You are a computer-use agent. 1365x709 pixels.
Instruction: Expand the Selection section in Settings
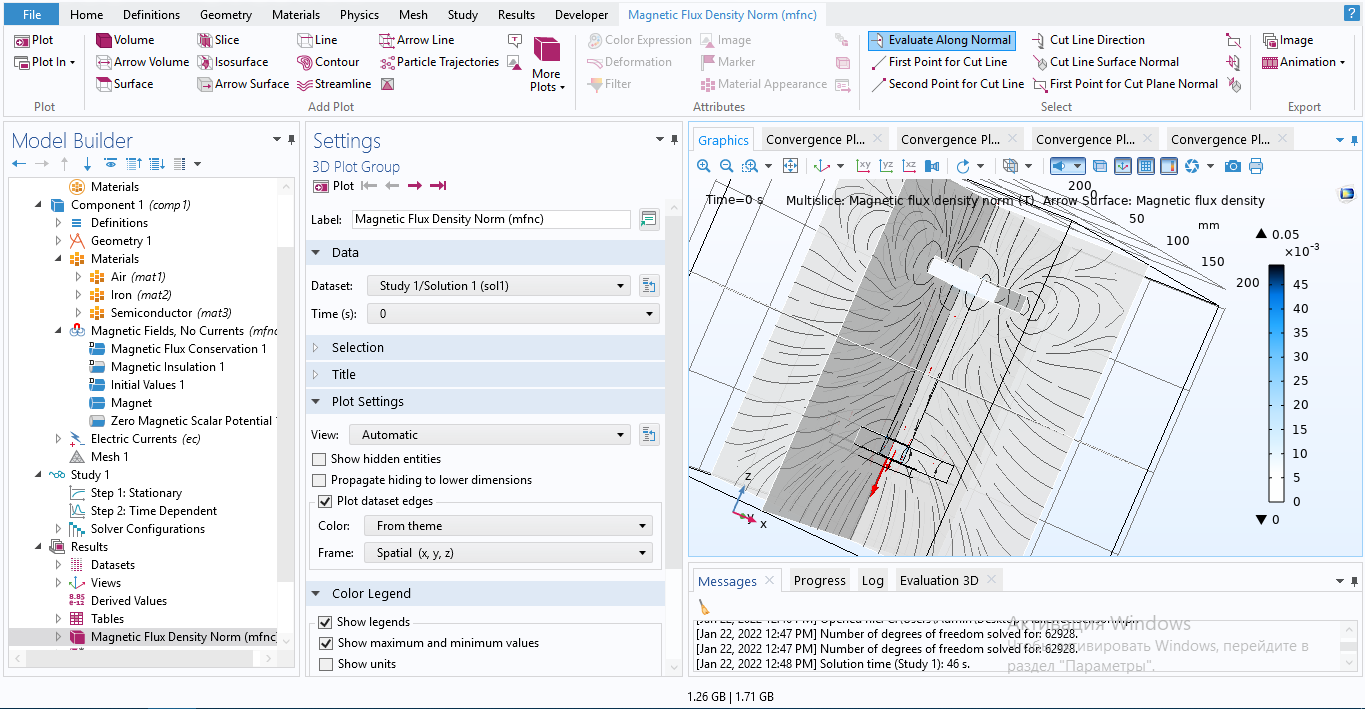[357, 347]
